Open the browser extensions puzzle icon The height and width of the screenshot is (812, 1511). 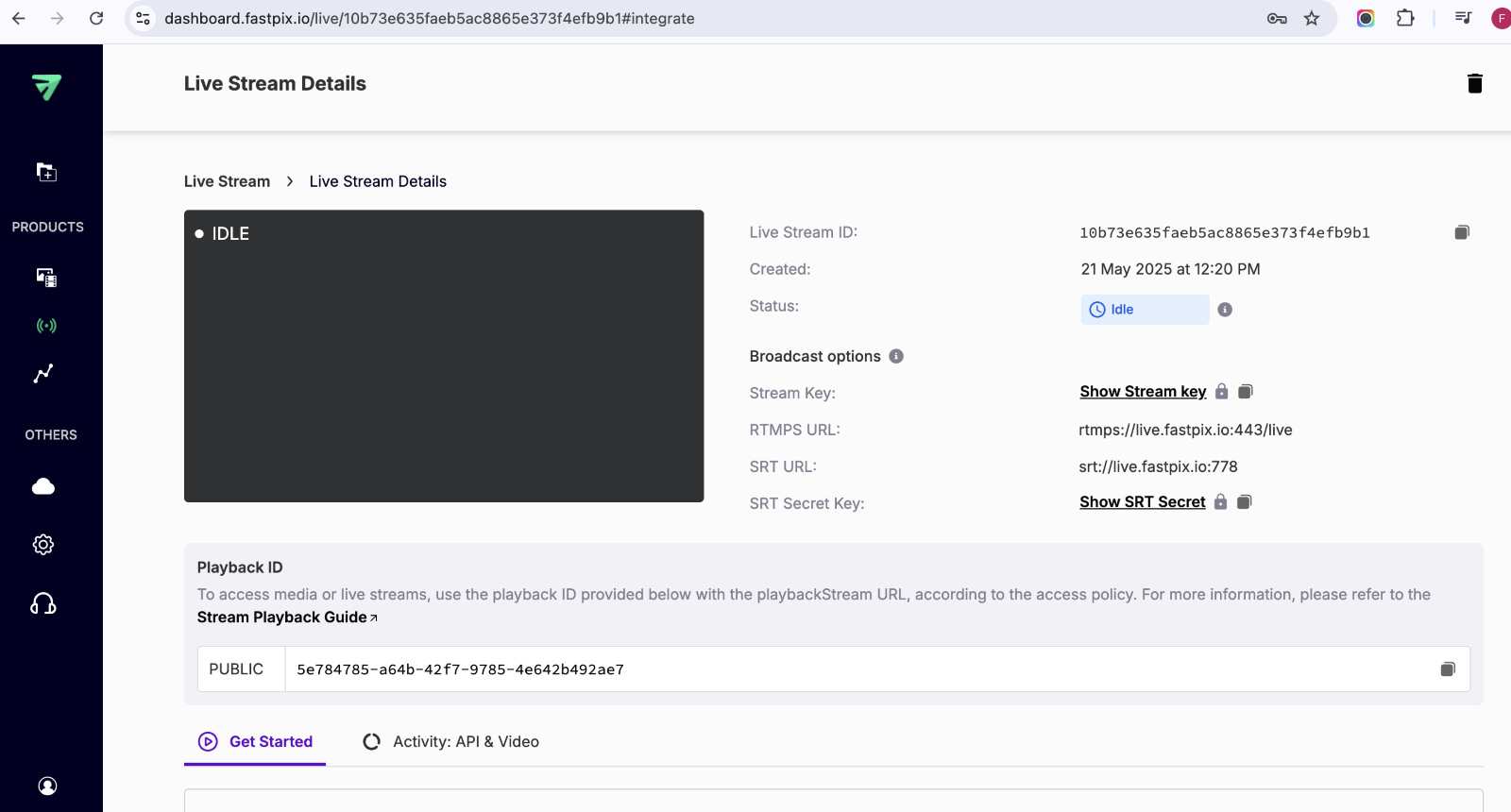point(1405,18)
